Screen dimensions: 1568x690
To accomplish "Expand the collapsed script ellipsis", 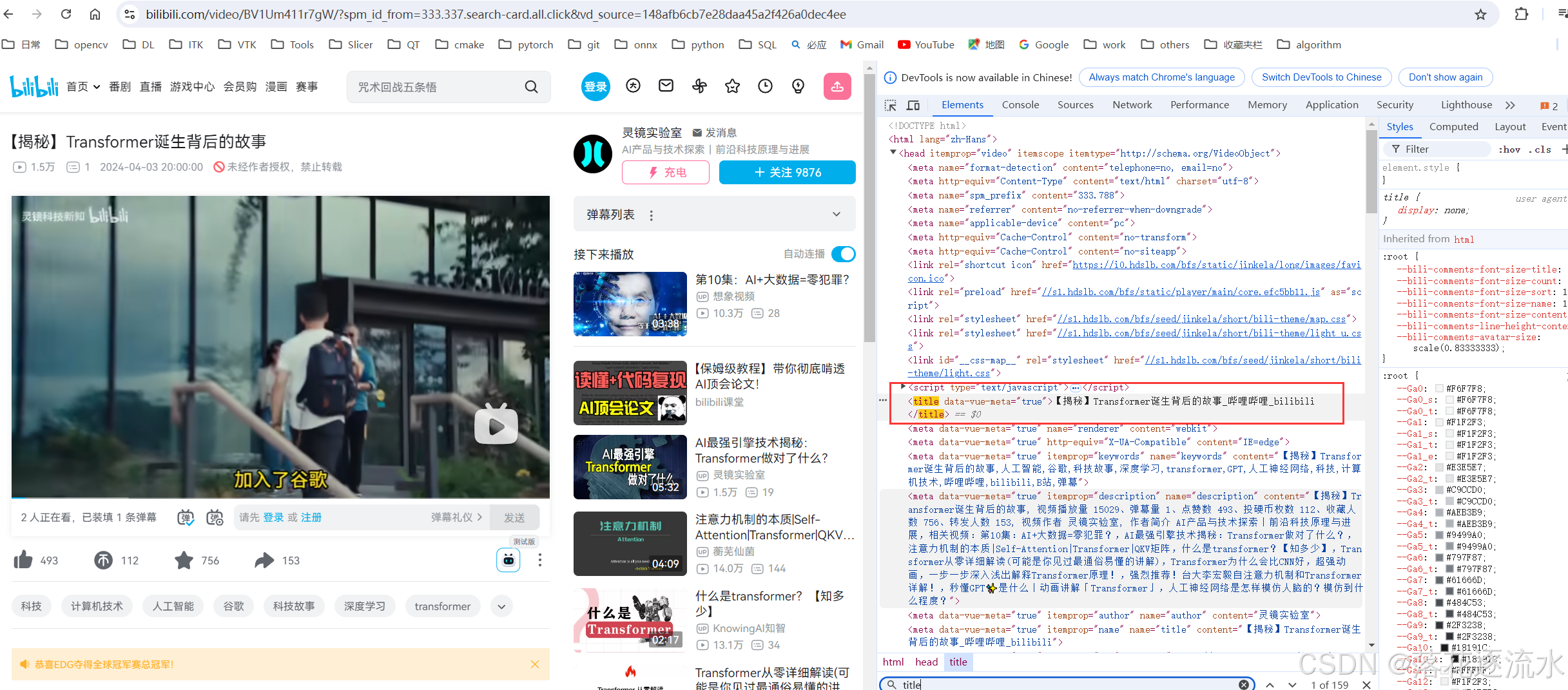I will click(1075, 388).
